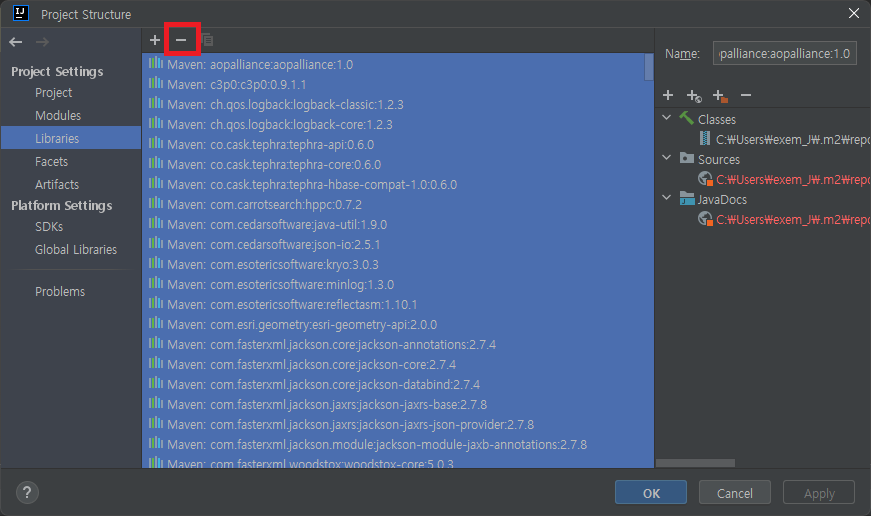This screenshot has width=871, height=516.
Task: Select Maven: ch.qos.logback:logback-core:1.2.3
Action: [x=398, y=124]
